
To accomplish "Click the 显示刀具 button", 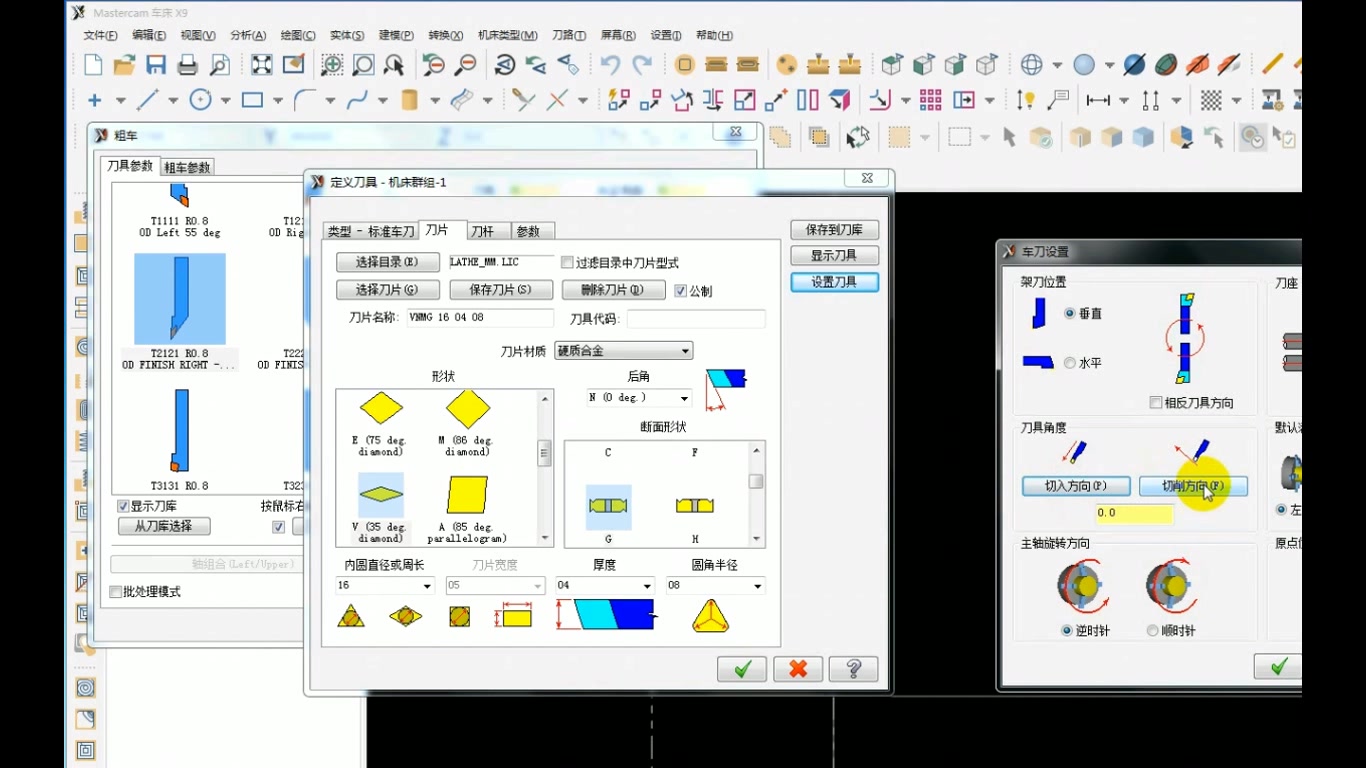I will (x=834, y=255).
